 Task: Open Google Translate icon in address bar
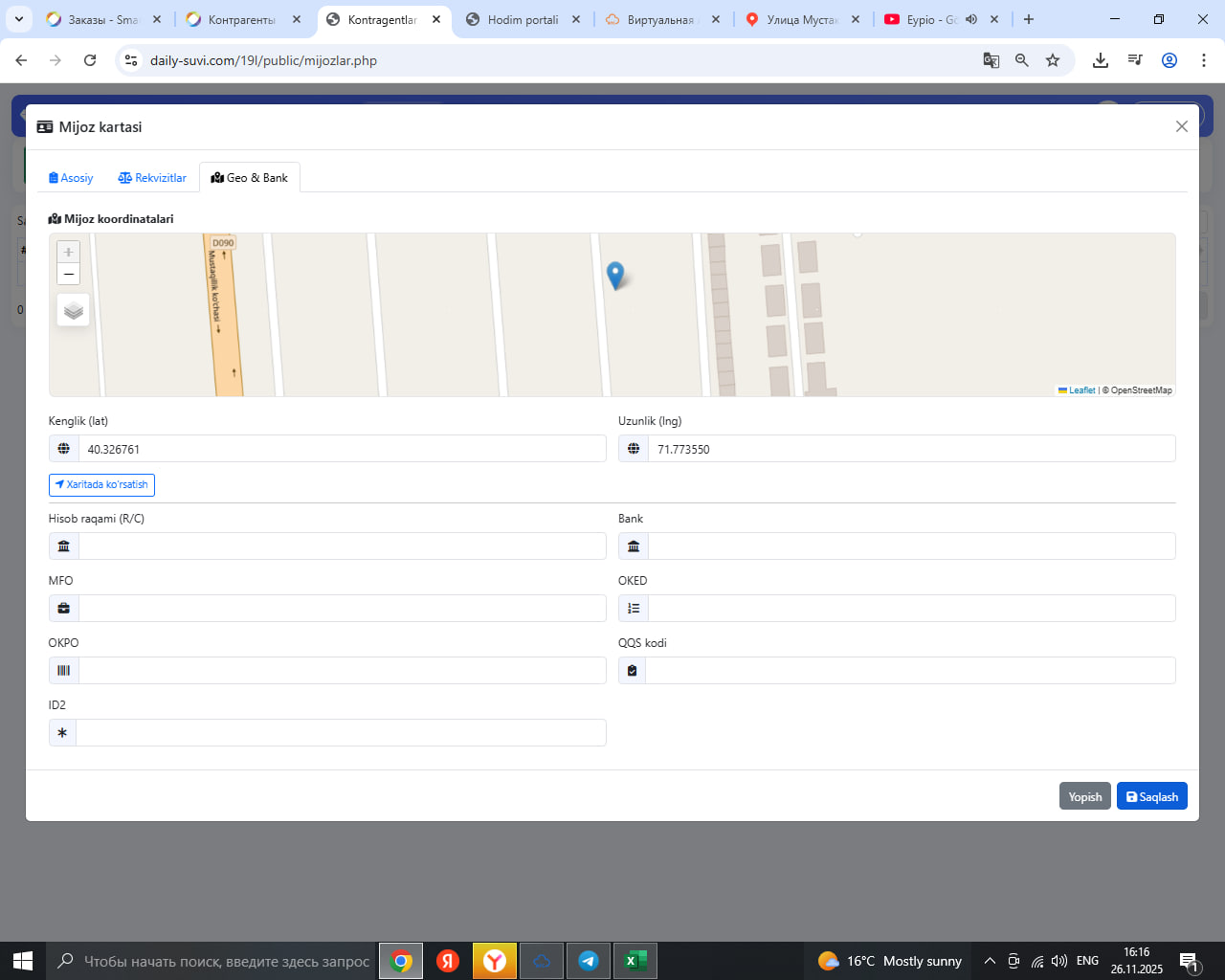991,60
